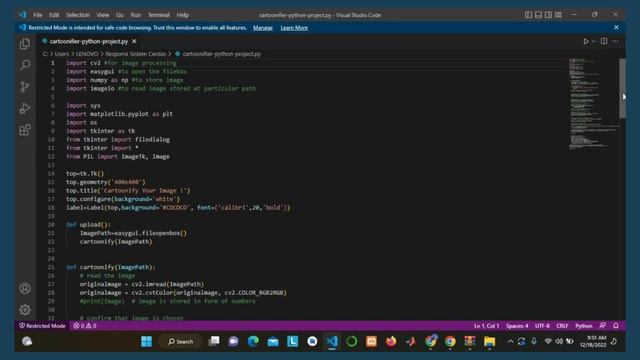The width and height of the screenshot is (640, 360).
Task: Open editor More Actions ellipsis
Action: pyautogui.click(x=616, y=41)
